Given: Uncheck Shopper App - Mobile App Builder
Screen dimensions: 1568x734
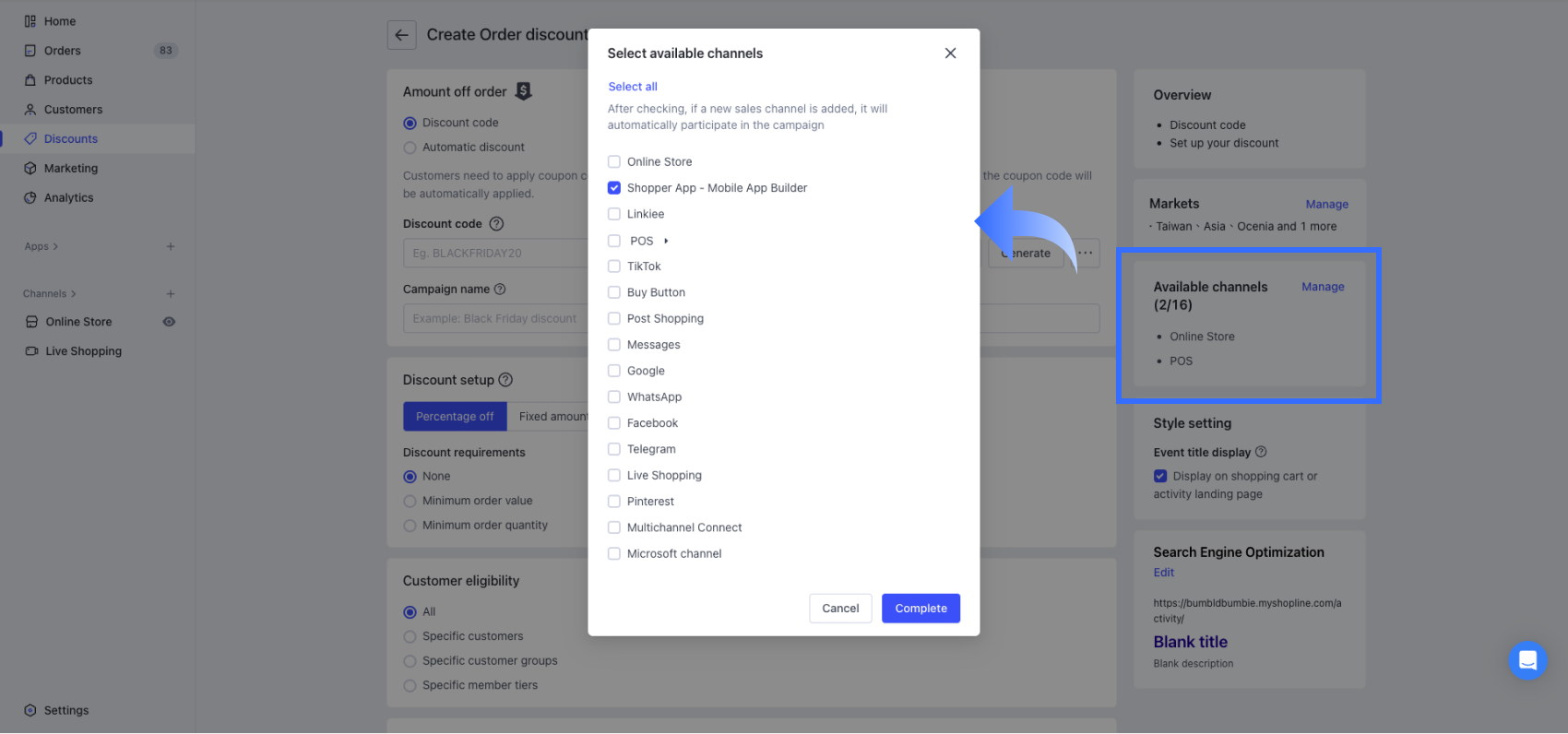Looking at the screenshot, I should tap(614, 188).
